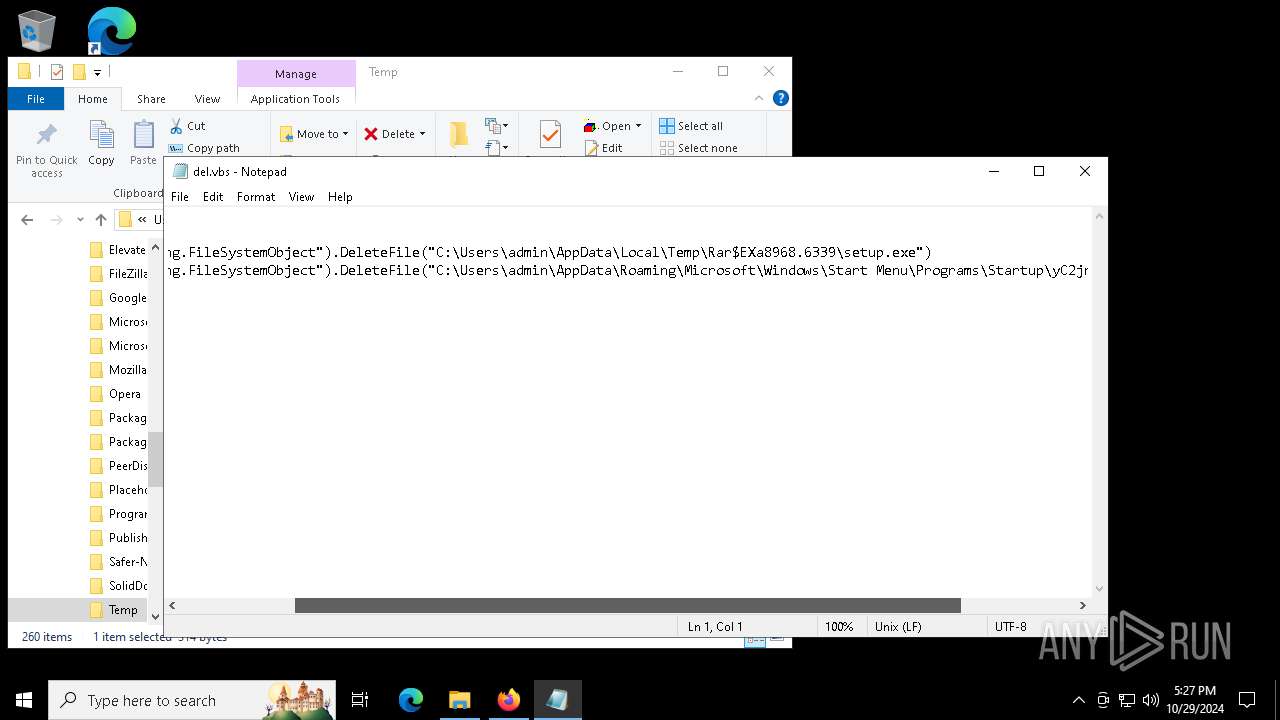Open the Windows Start button
This screenshot has height=720, width=1280.
click(x=24, y=700)
